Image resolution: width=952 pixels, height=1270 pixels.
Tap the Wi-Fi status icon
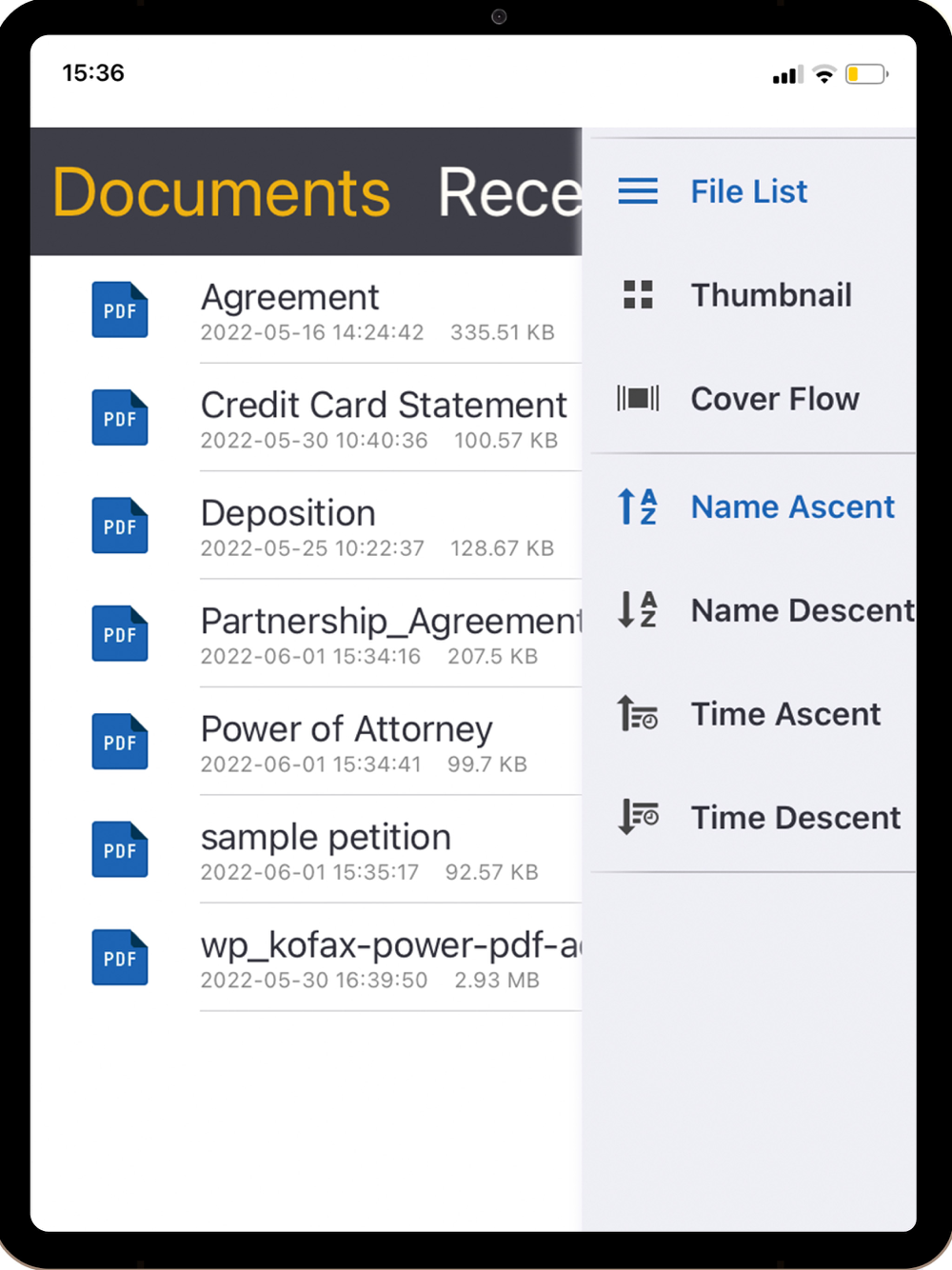coord(824,74)
